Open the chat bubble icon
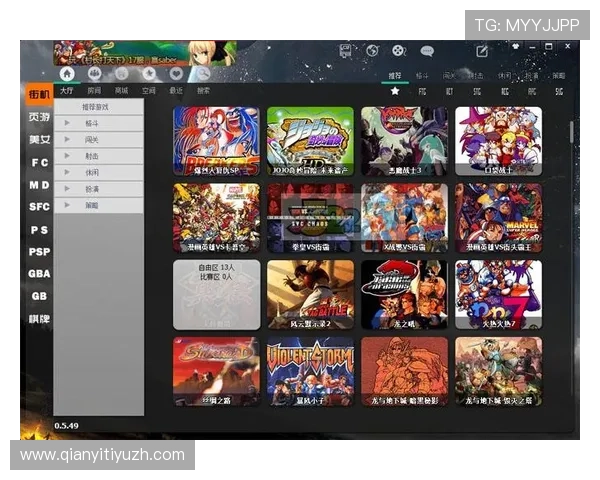The height and width of the screenshot is (480, 600). [x=427, y=50]
